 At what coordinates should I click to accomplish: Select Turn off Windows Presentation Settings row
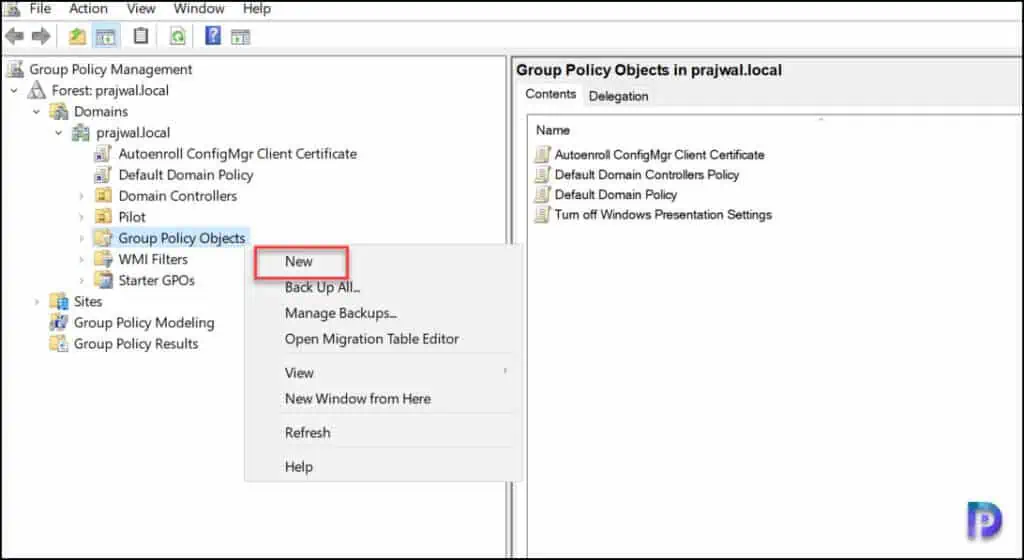pos(663,214)
